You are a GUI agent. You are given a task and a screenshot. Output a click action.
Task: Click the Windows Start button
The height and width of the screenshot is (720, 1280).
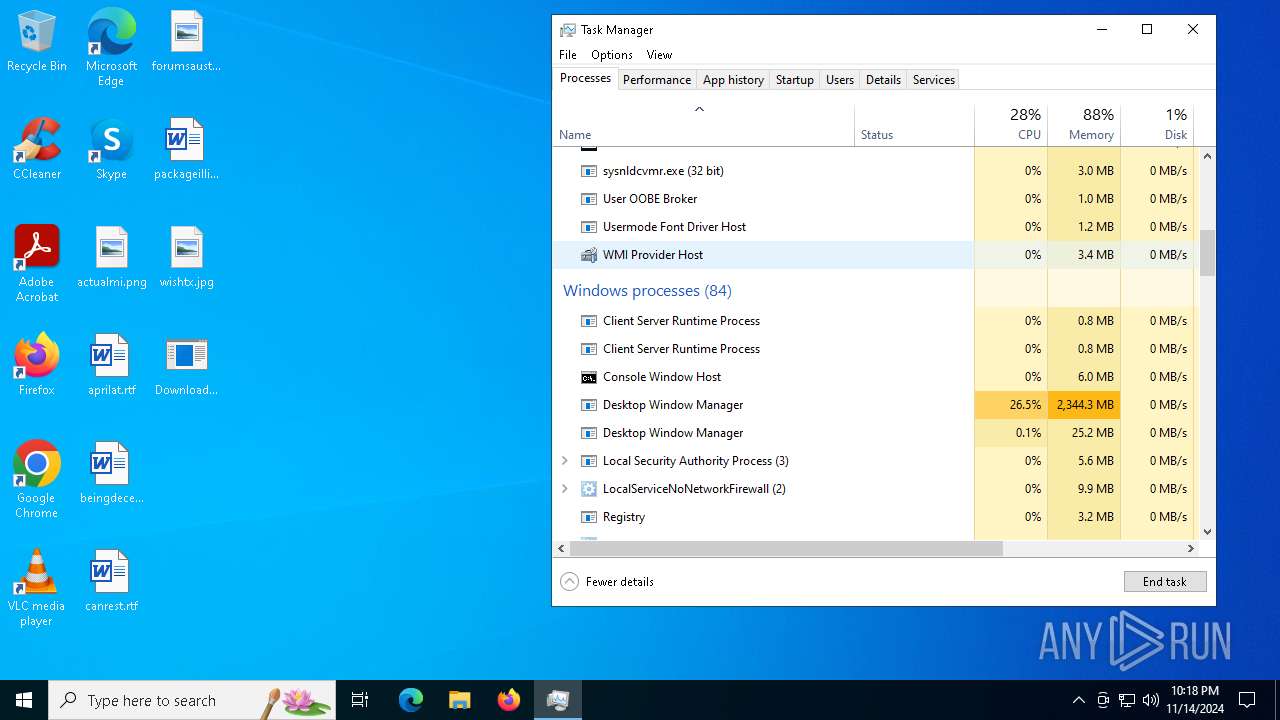coord(24,700)
